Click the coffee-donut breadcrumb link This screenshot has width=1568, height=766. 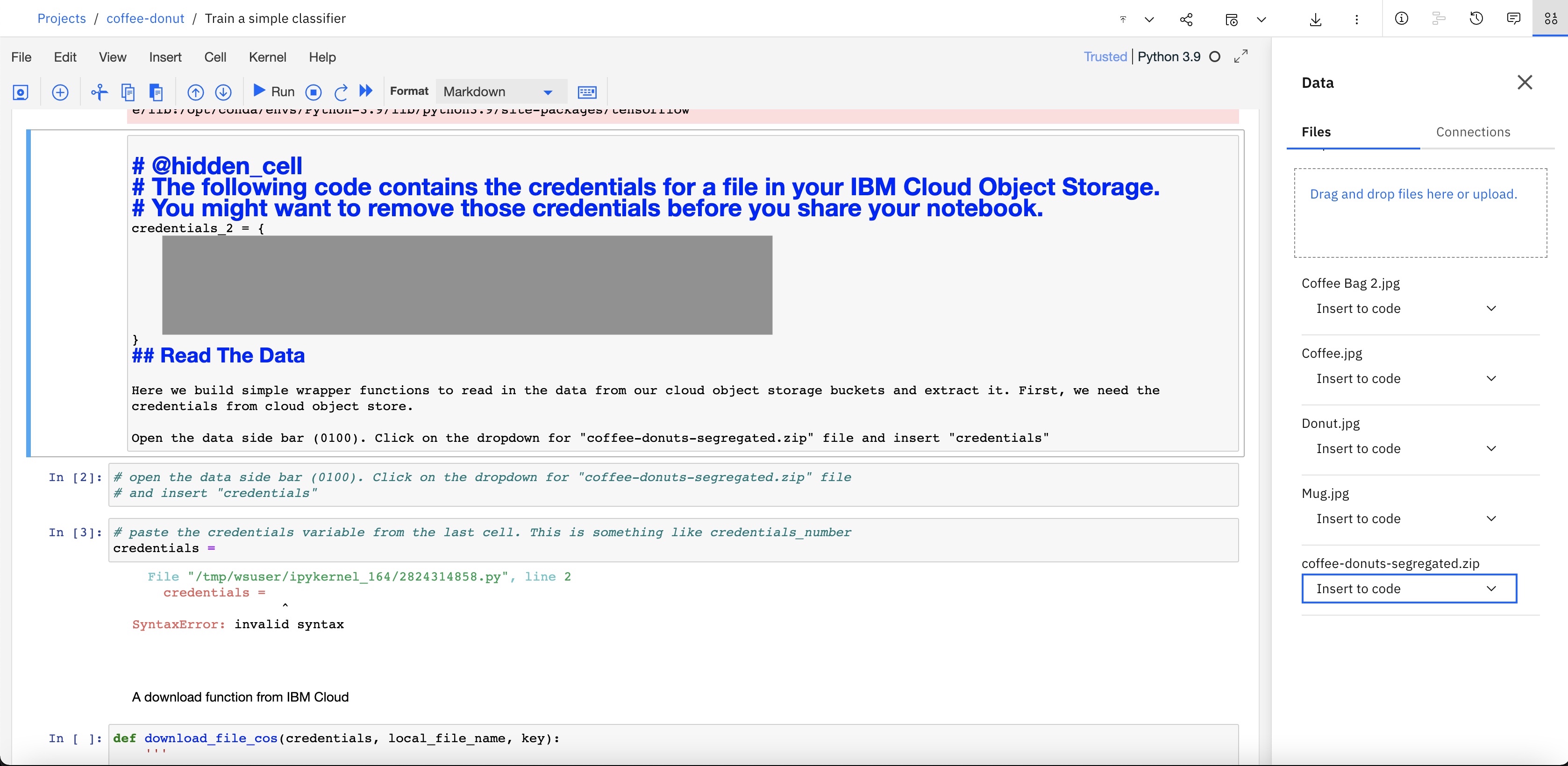(145, 18)
